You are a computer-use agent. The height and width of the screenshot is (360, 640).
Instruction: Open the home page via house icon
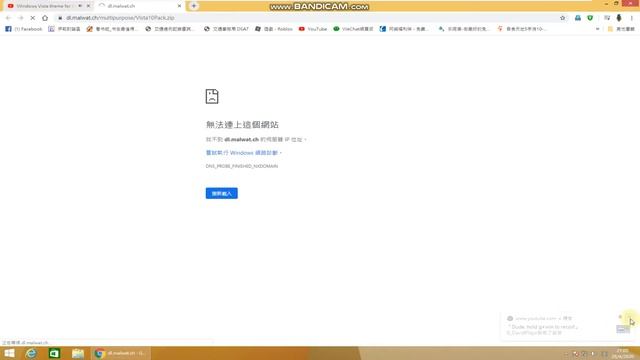(45, 18)
